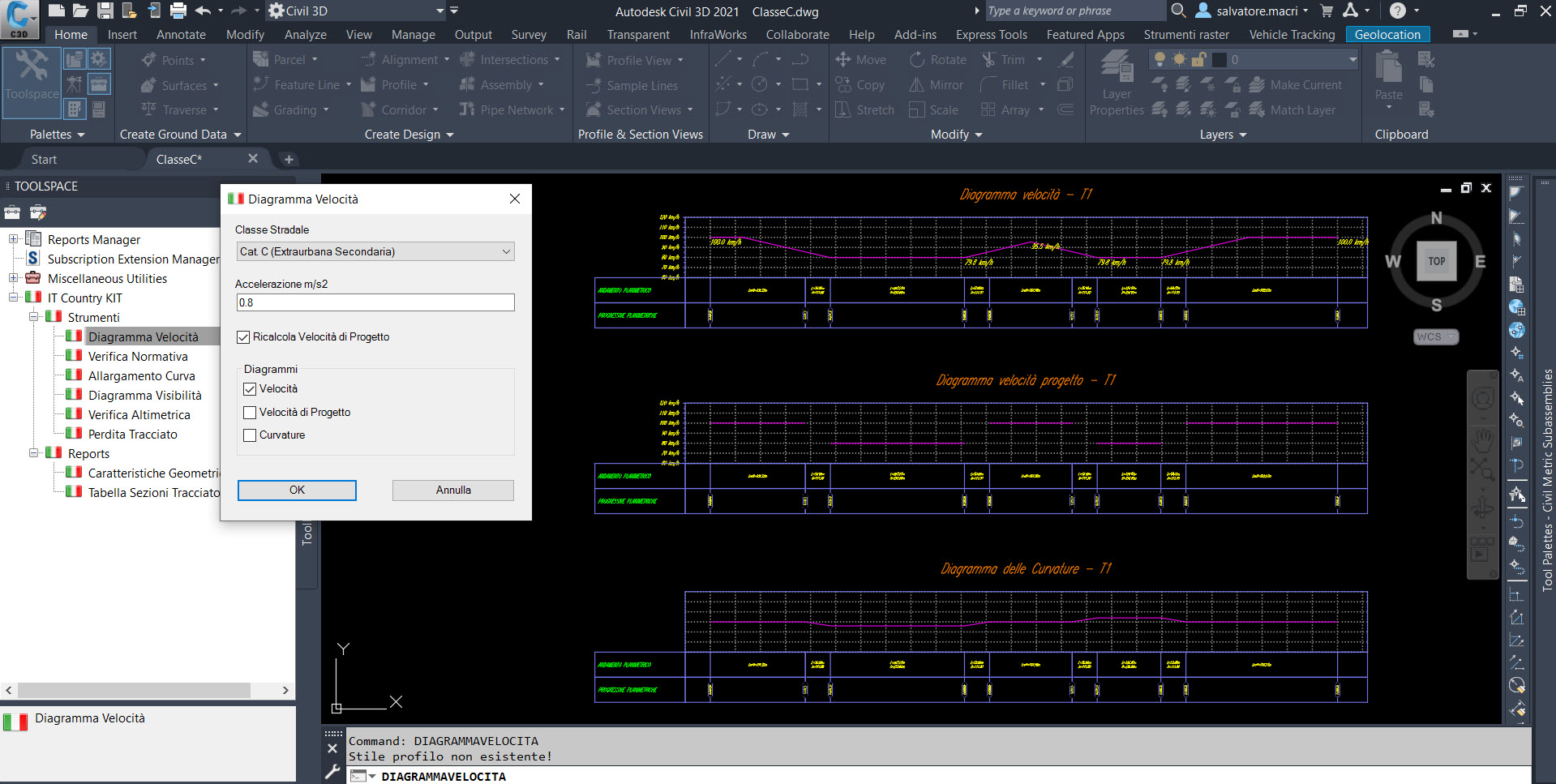This screenshot has height=784, width=1556.
Task: Click the search magnifier icon
Action: coord(1179,11)
